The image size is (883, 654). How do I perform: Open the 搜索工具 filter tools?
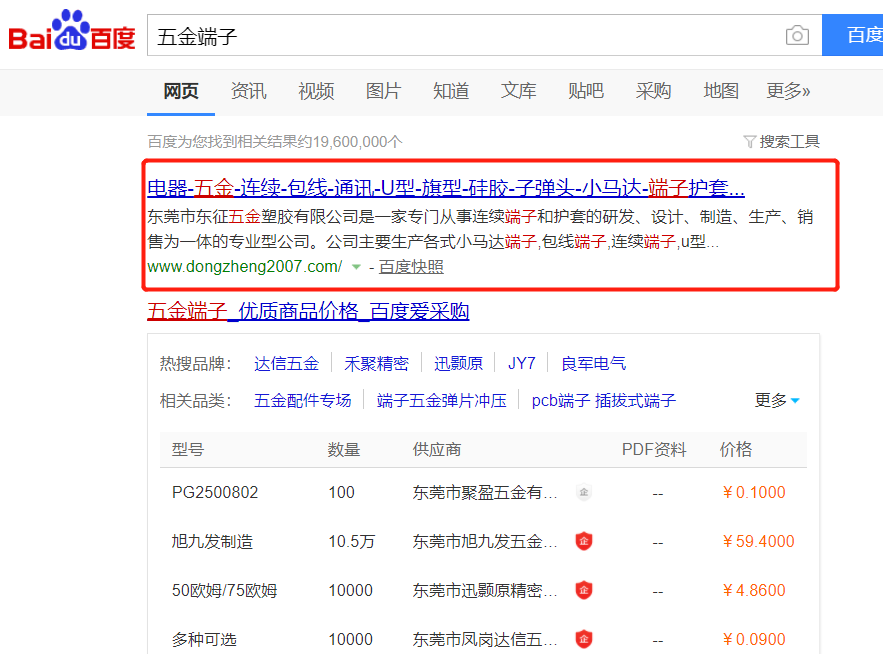click(781, 142)
